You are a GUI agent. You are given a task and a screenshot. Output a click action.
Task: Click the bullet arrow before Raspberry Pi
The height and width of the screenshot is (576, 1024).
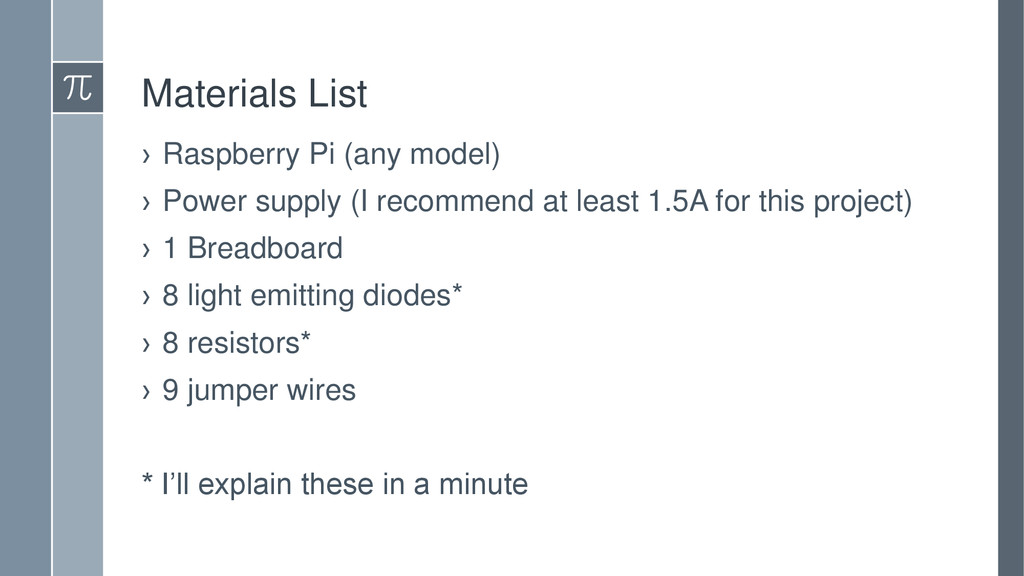[x=146, y=156]
